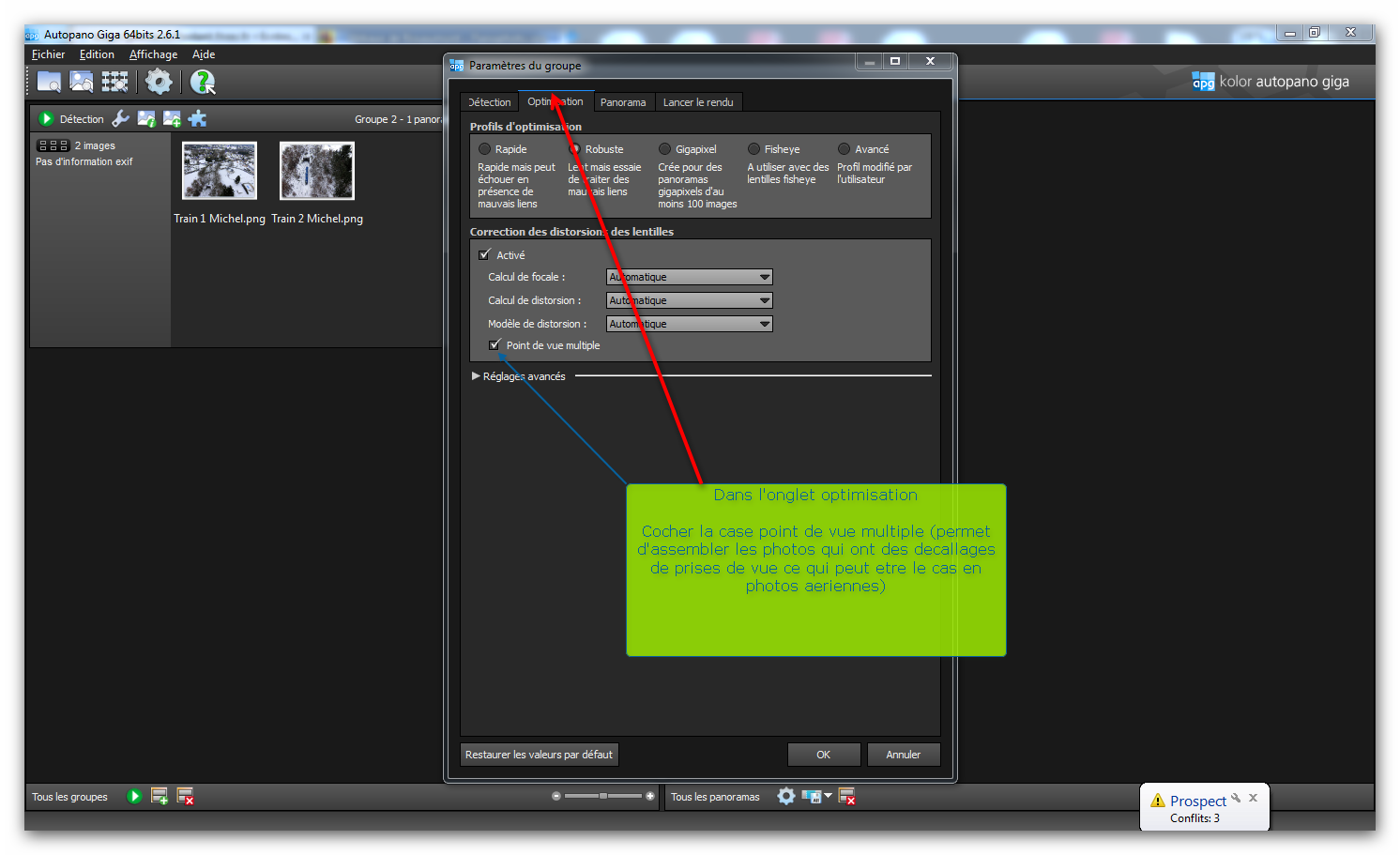This screenshot has height=855, width=1400.
Task: Select the Fisheye optimisation profile
Action: (753, 149)
